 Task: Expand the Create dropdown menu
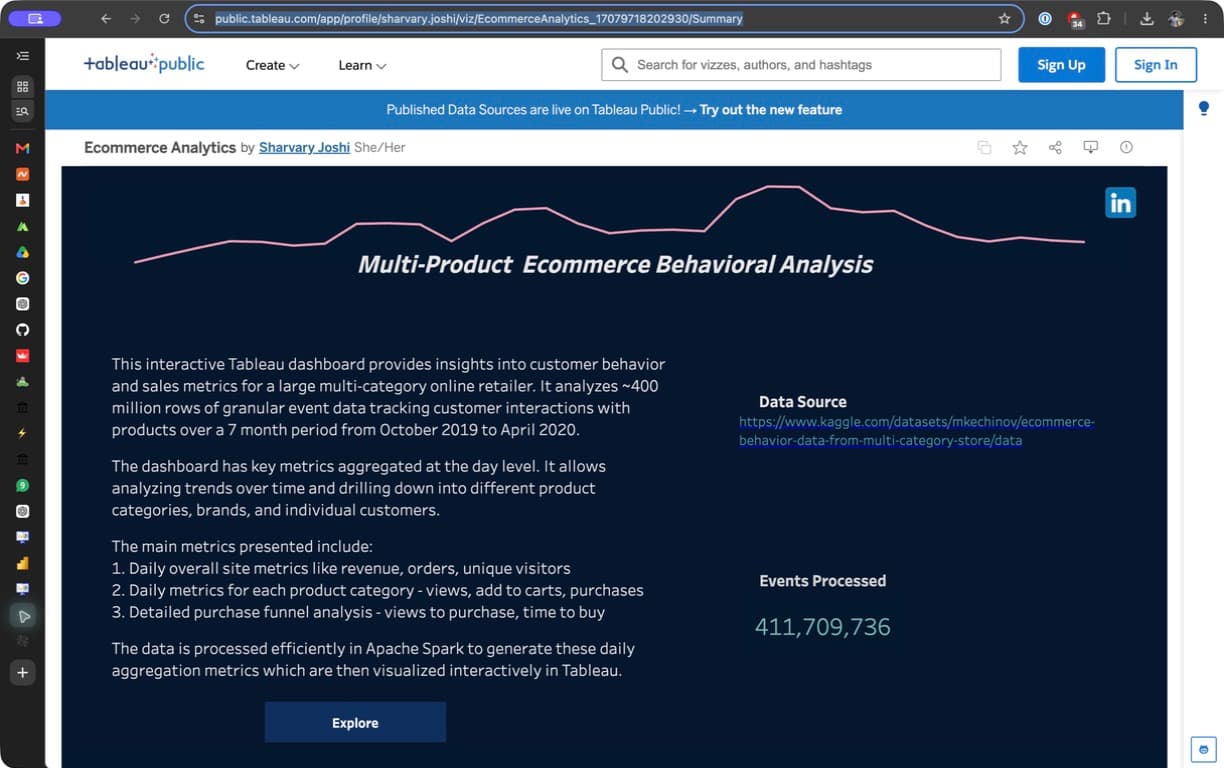pyautogui.click(x=272, y=65)
